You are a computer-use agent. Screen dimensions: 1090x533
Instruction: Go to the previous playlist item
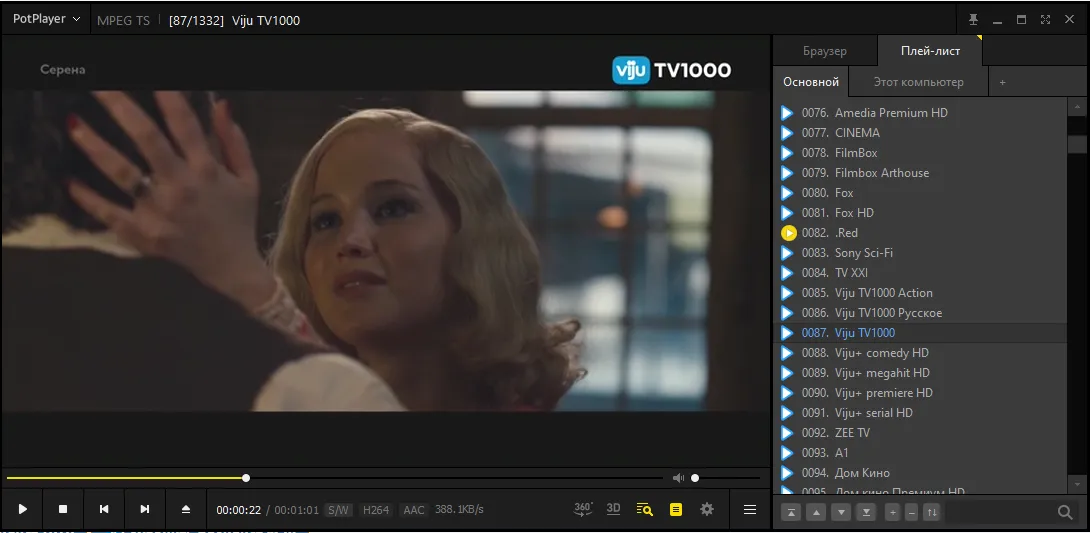(104, 509)
